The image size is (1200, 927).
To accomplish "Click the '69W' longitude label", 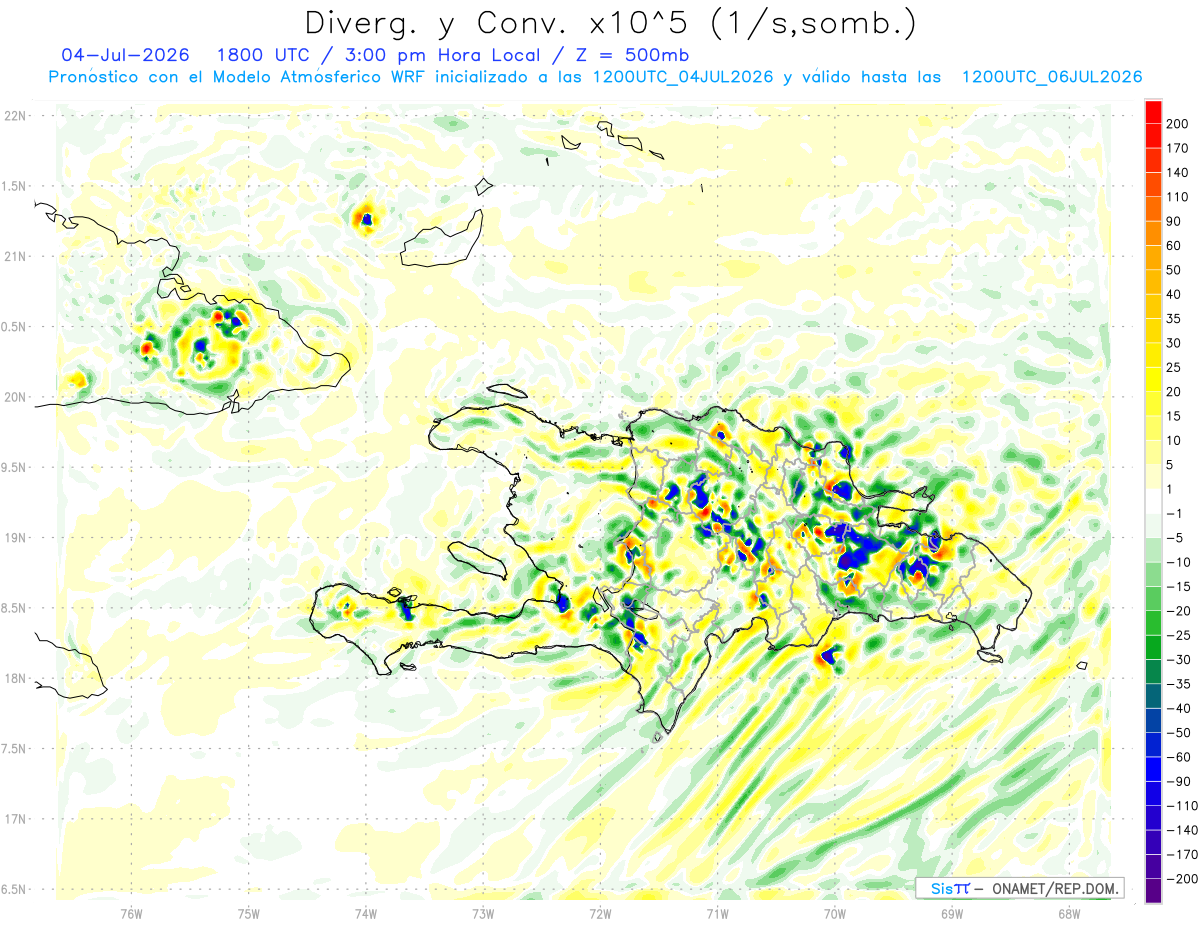I will pyautogui.click(x=952, y=913).
